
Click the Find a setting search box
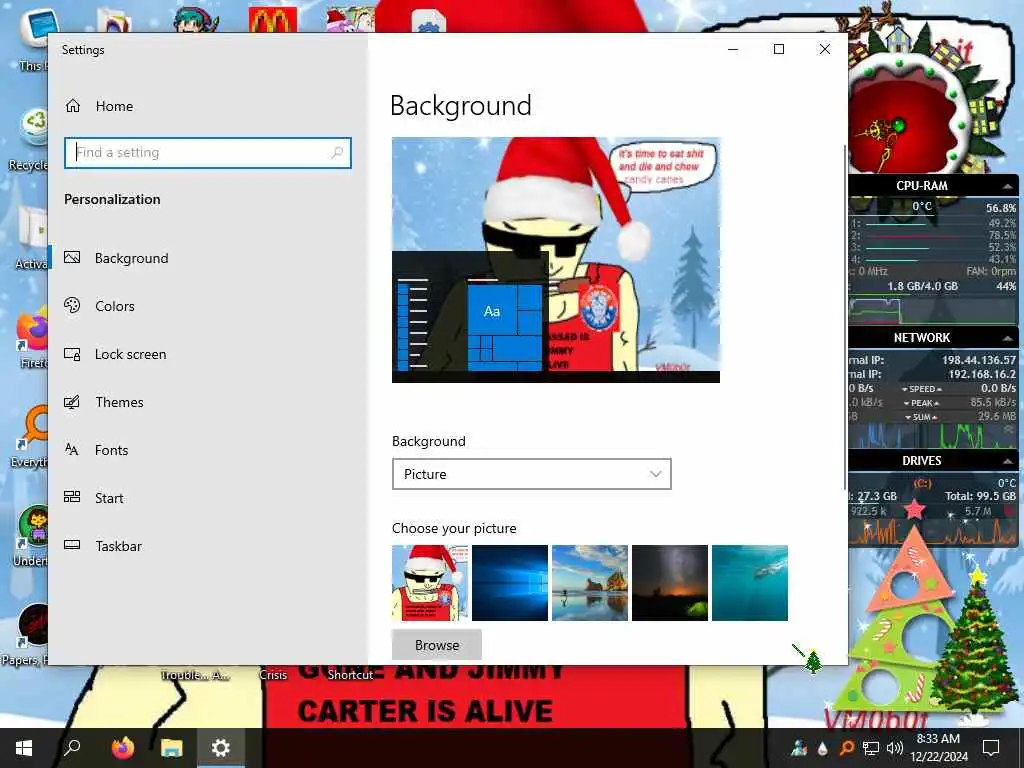(x=208, y=153)
